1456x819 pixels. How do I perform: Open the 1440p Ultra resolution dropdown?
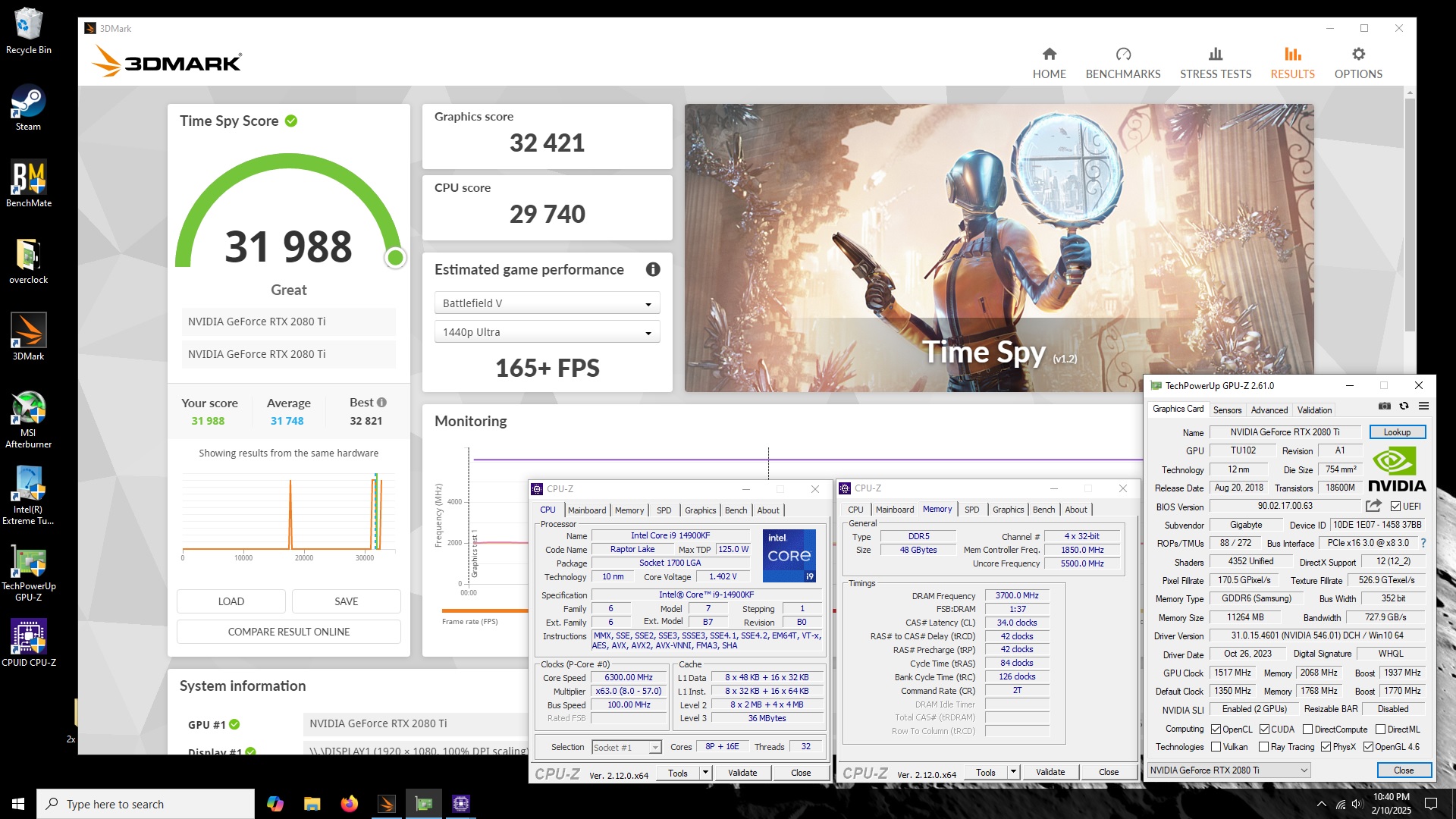point(547,332)
